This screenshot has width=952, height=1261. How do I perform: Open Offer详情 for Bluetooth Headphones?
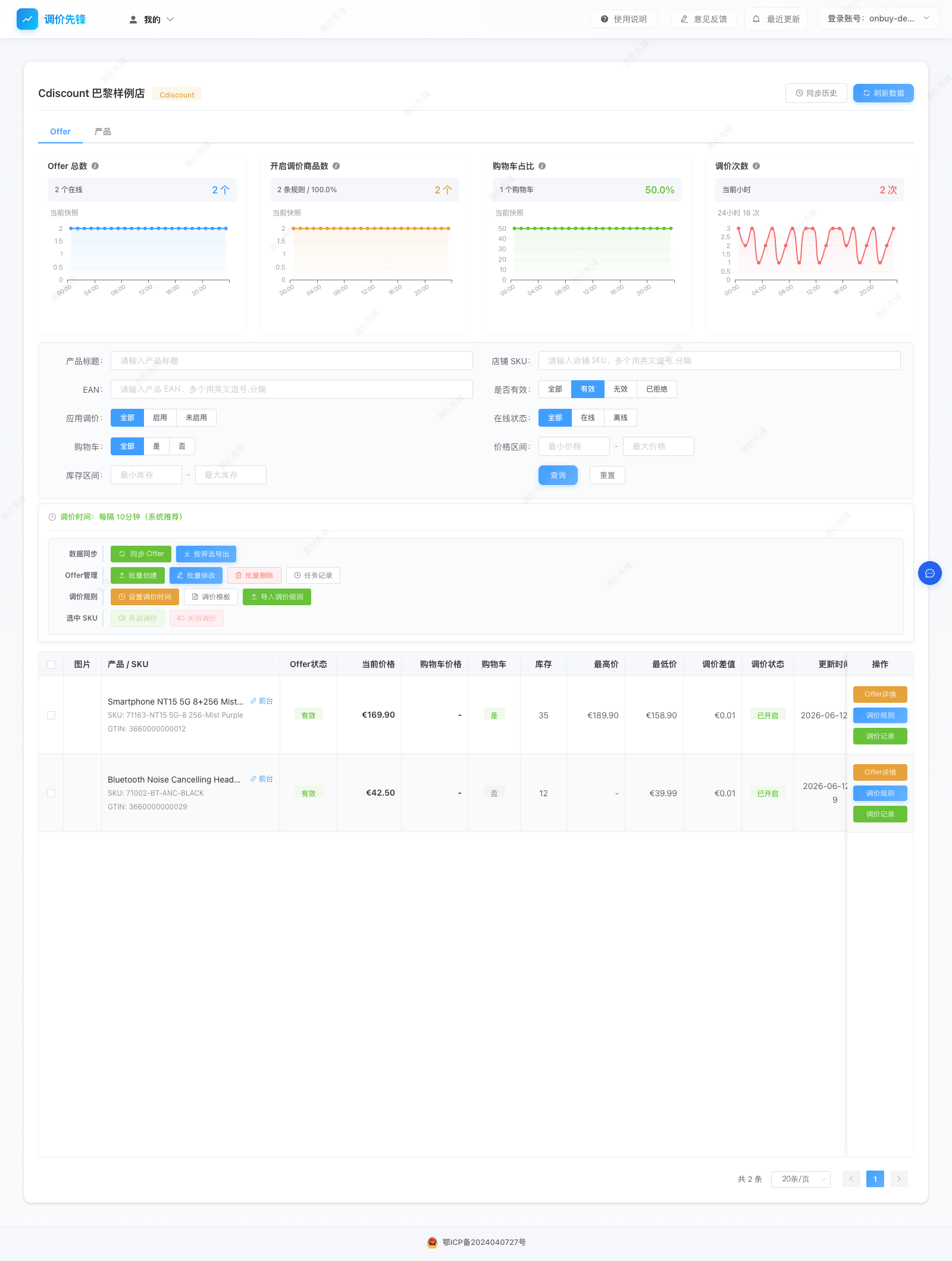pyautogui.click(x=880, y=772)
